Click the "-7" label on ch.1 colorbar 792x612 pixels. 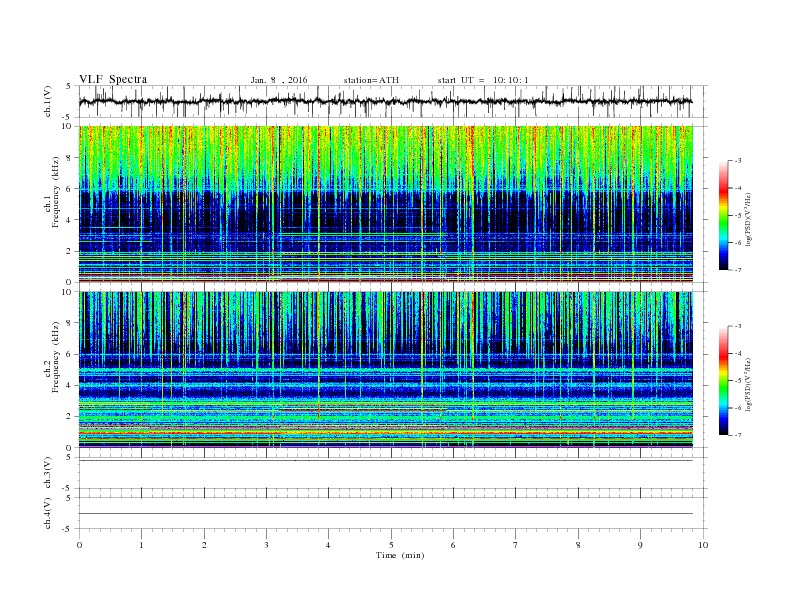[x=737, y=270]
